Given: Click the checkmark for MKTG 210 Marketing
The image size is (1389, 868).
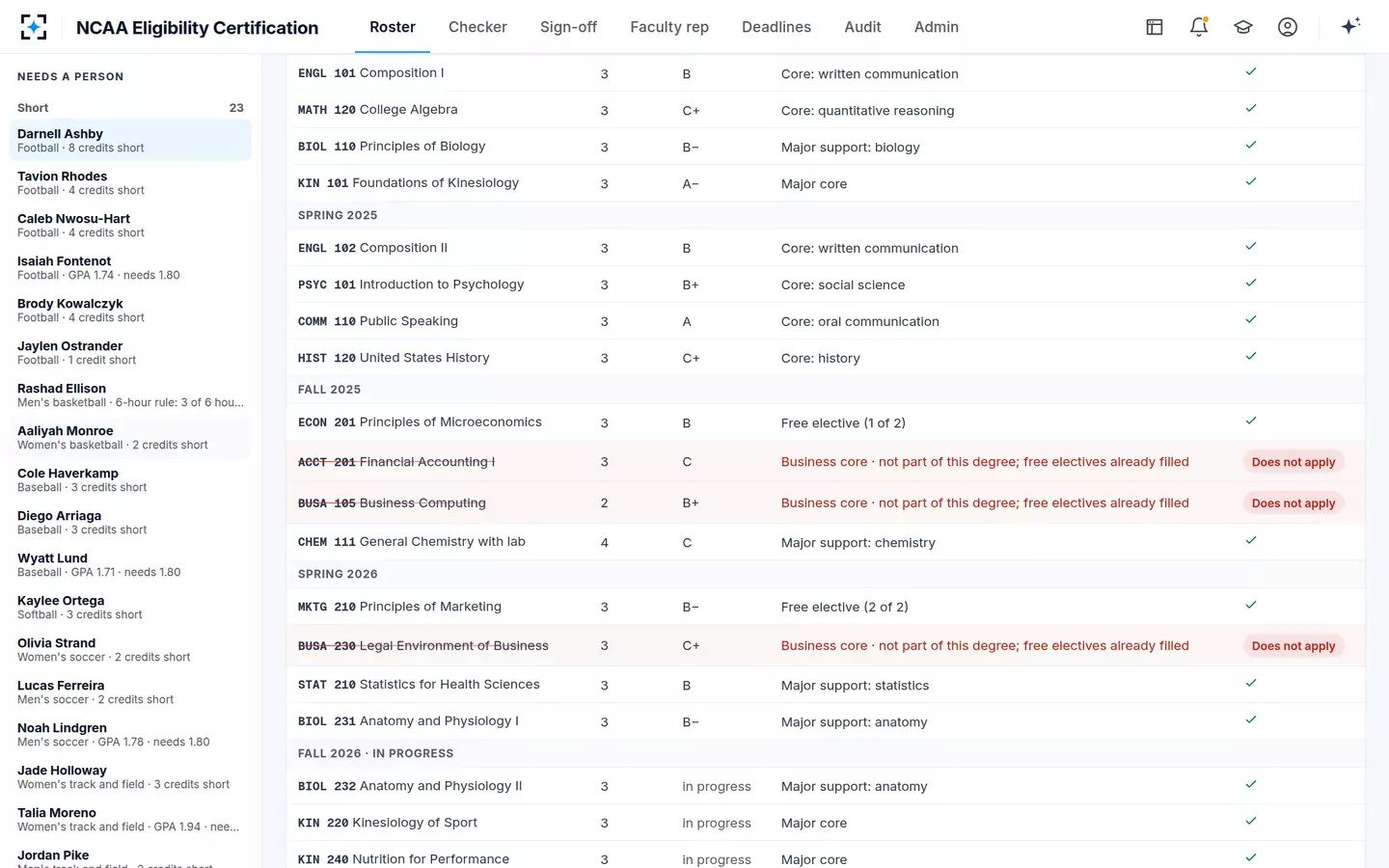Looking at the screenshot, I should point(1251,605).
